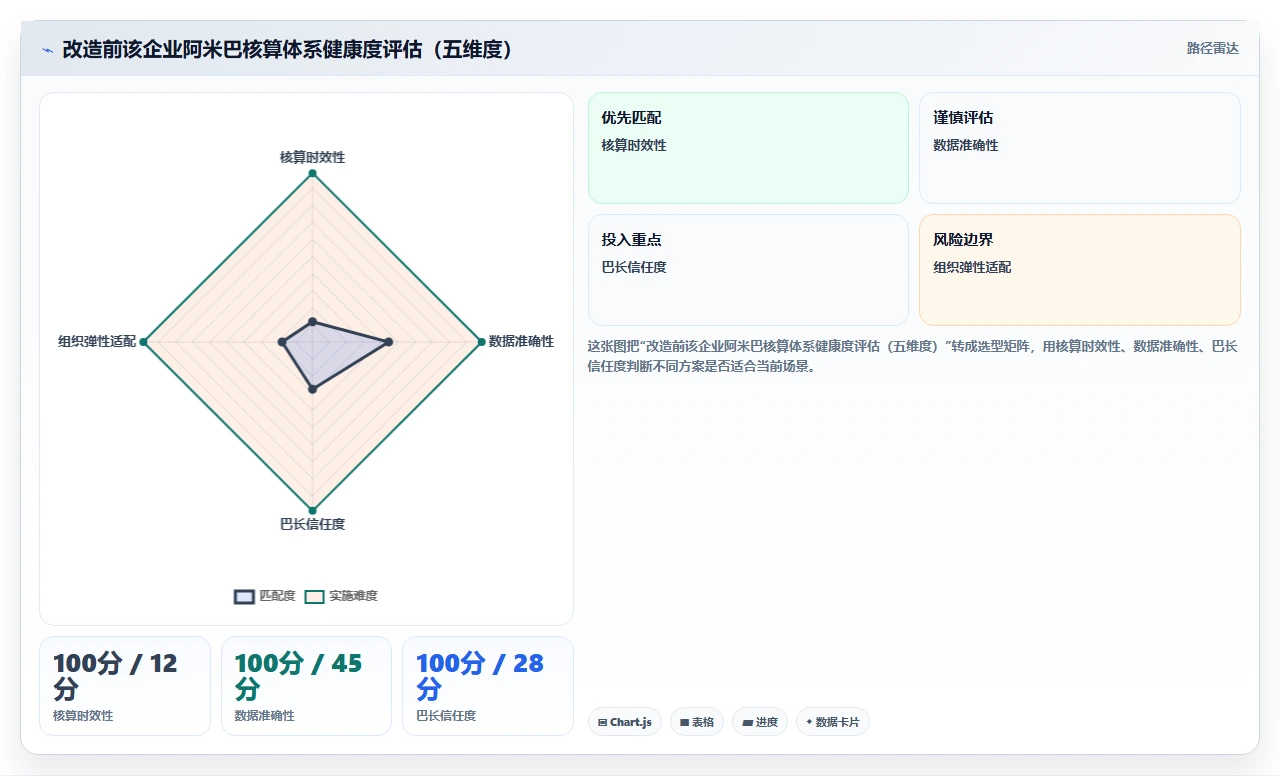Viewport: 1280px width, 776px height.
Task: Click the 路径雷达 label in the header
Action: click(1212, 49)
